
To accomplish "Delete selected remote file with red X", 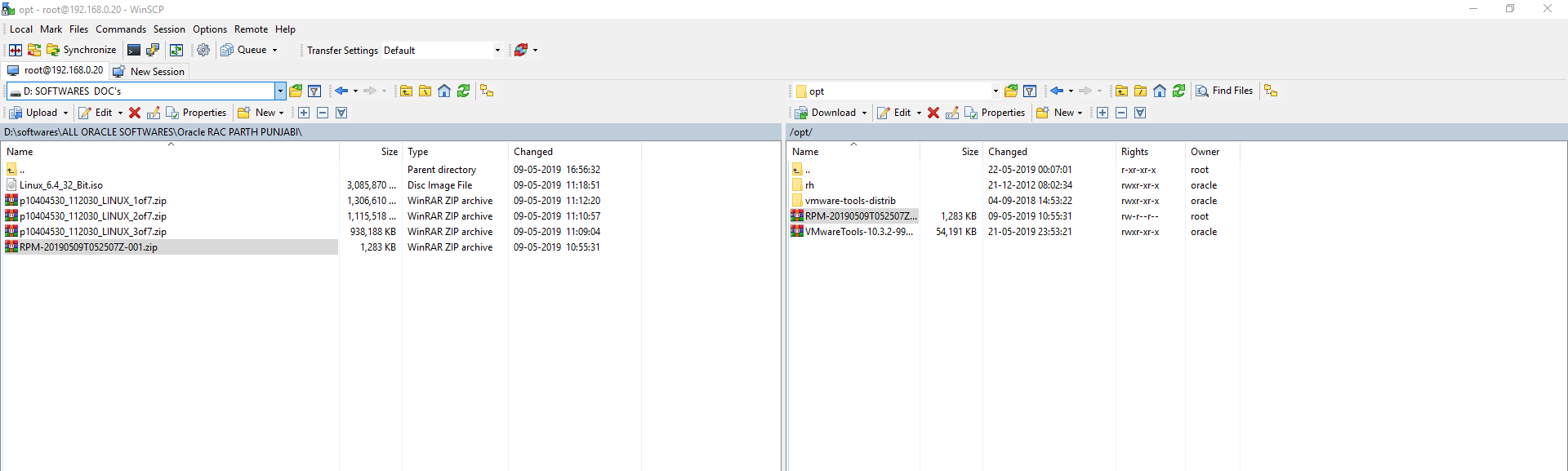I will (x=933, y=113).
